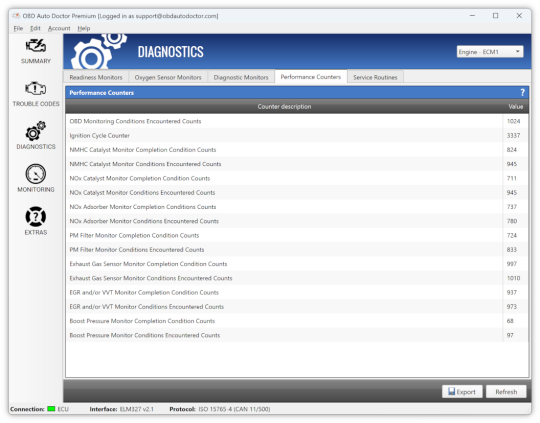The height and width of the screenshot is (423, 540).
Task: Select Exhaust Gas Sensor Monitor Completion Condition Counts
Action: (x=297, y=264)
